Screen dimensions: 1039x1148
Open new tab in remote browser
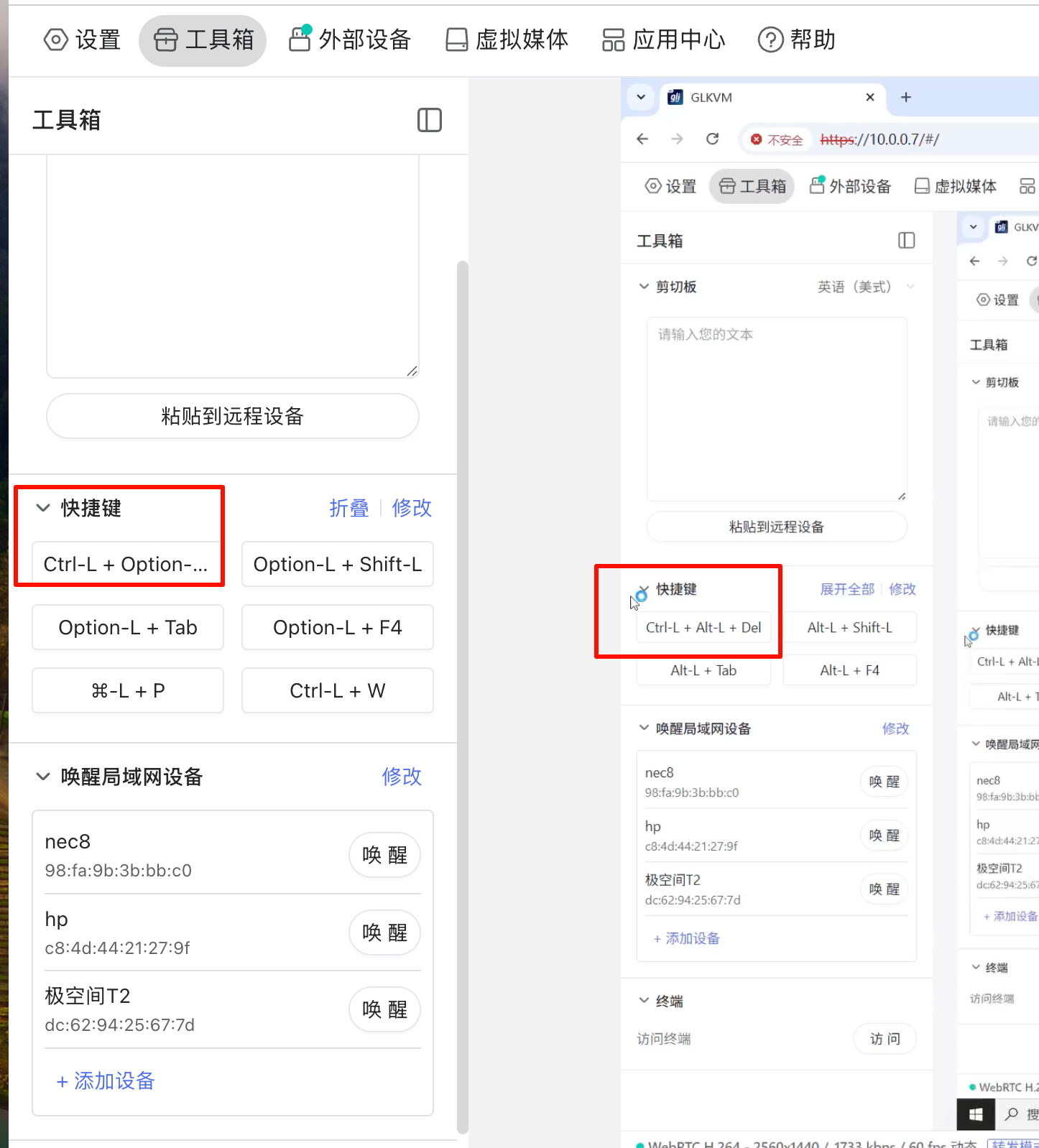[x=905, y=97]
